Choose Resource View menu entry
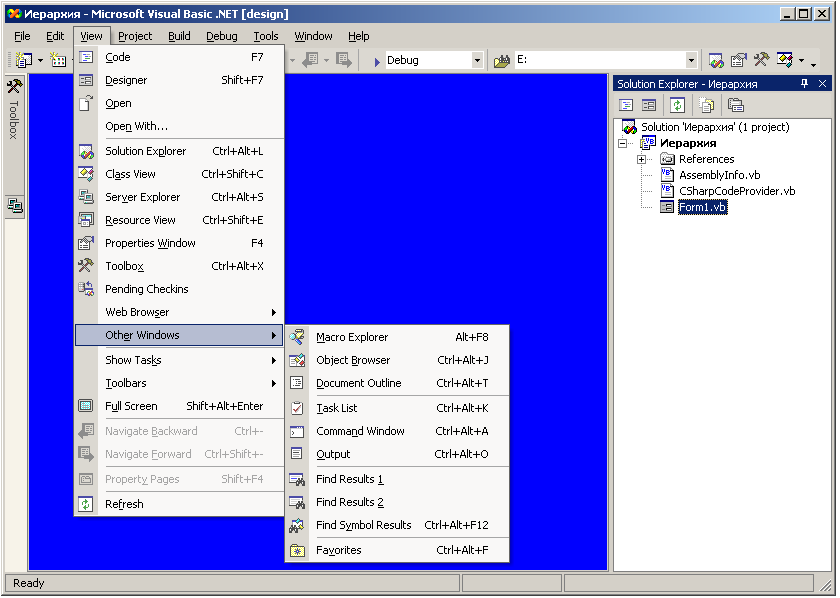The height and width of the screenshot is (598, 840). pyautogui.click(x=179, y=220)
